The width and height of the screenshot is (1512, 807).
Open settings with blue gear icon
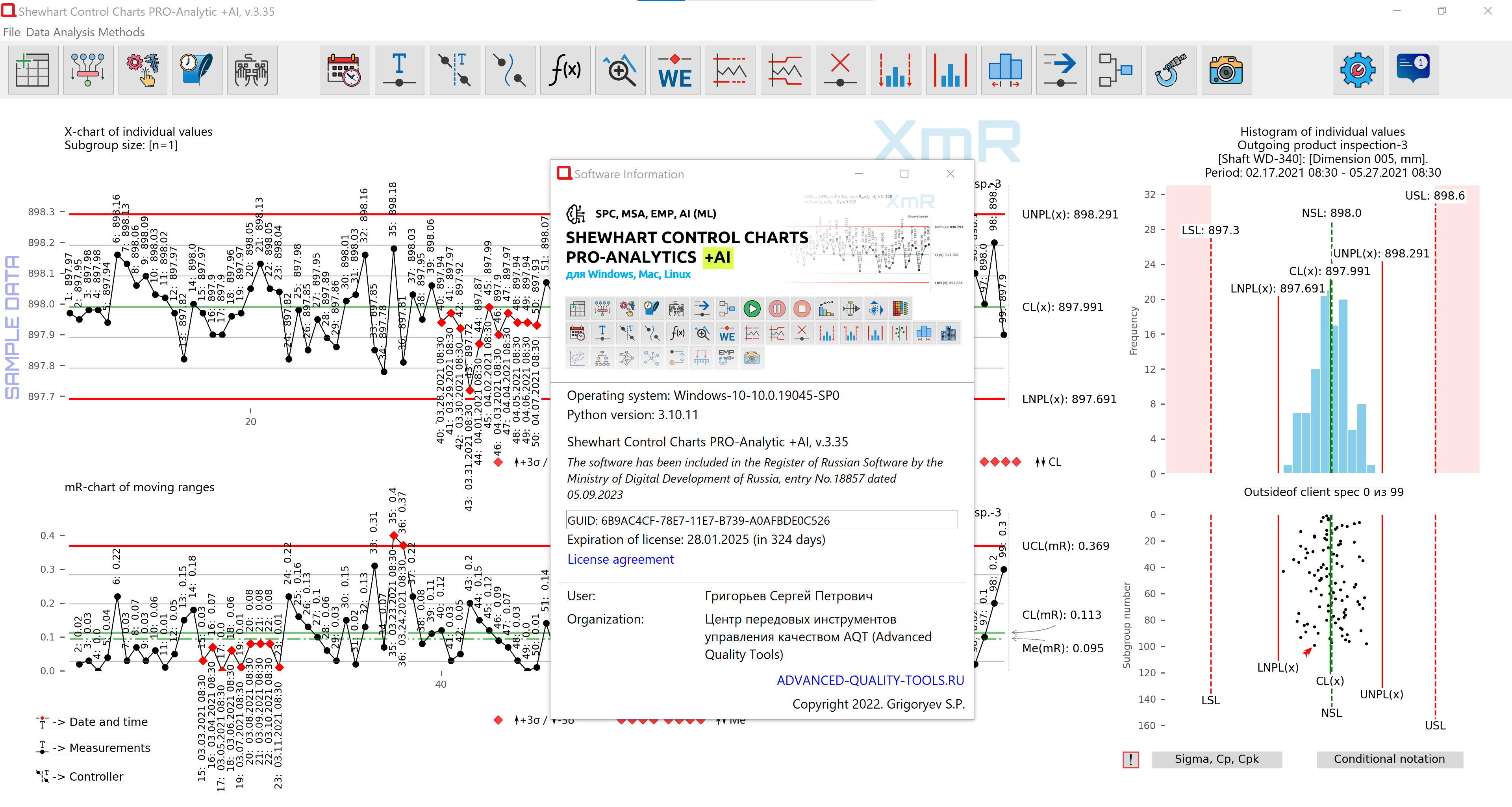coord(1358,70)
